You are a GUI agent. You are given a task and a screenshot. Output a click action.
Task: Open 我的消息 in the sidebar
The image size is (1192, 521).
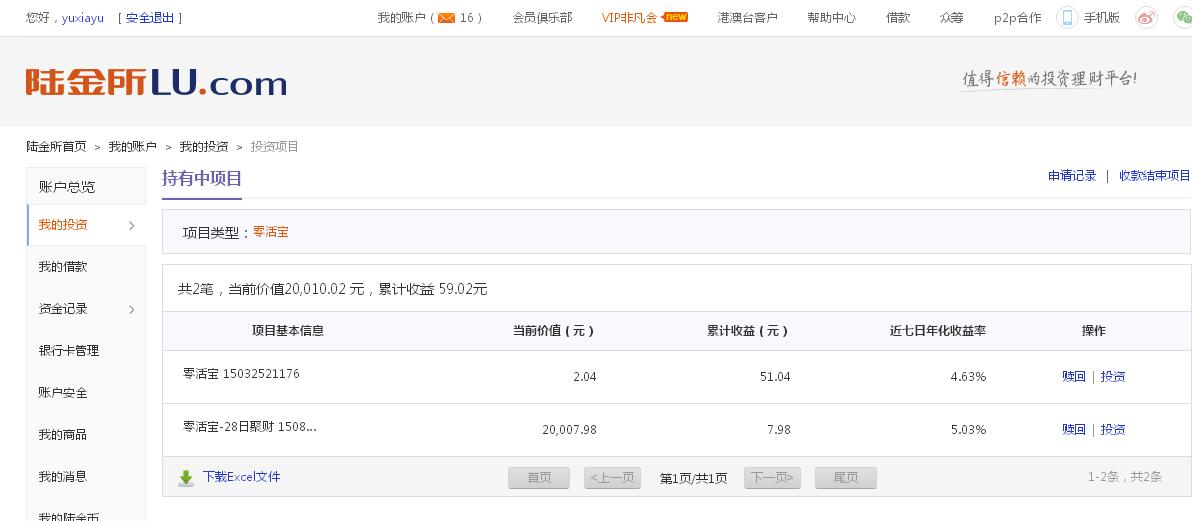[x=63, y=476]
